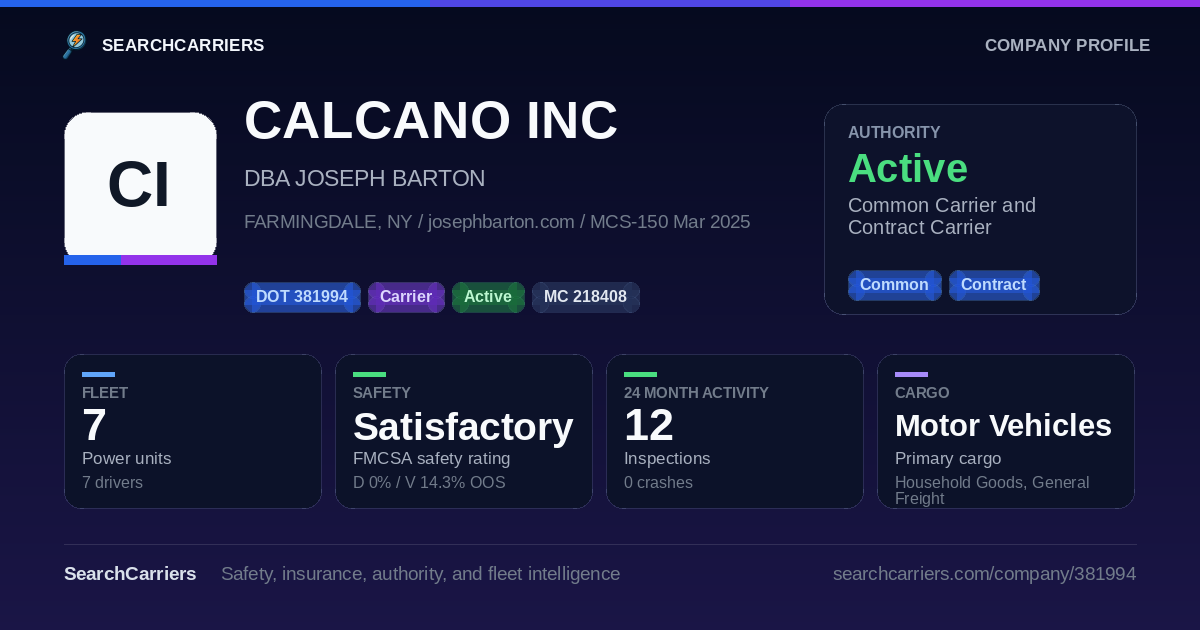Click the footer tagline about fleet intelligence
Image resolution: width=1200 pixels, height=630 pixels.
pyautogui.click(x=420, y=574)
